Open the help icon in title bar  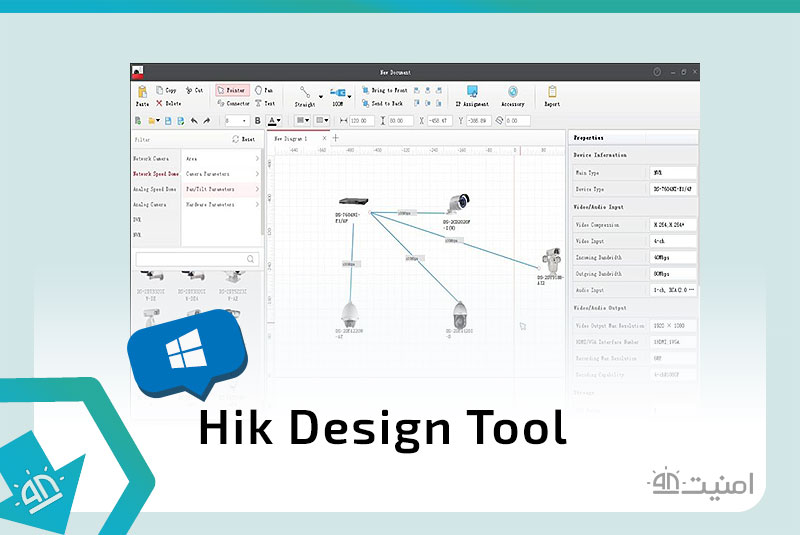pyautogui.click(x=657, y=72)
